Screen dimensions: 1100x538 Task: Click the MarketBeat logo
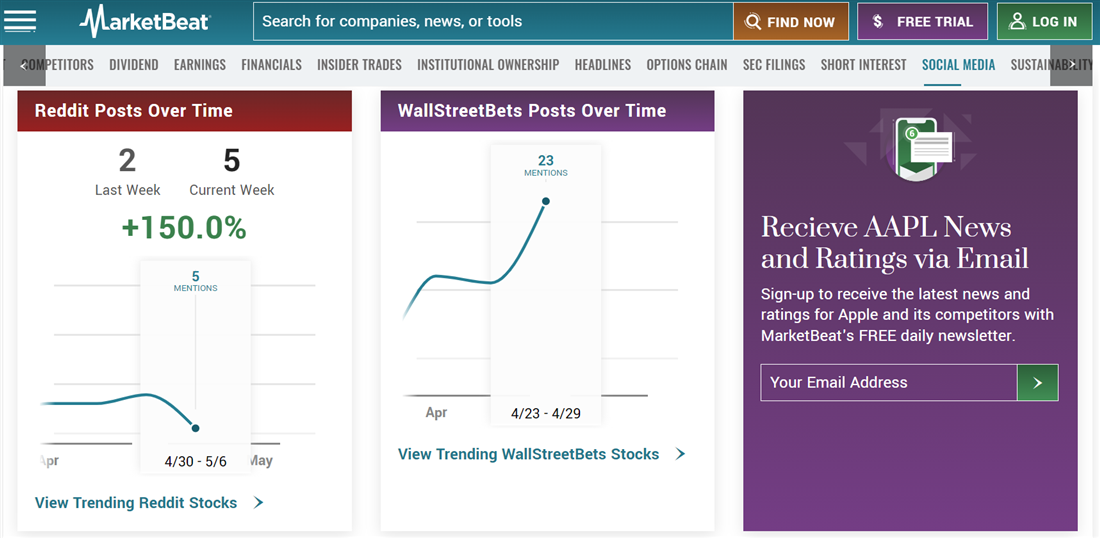(x=145, y=21)
